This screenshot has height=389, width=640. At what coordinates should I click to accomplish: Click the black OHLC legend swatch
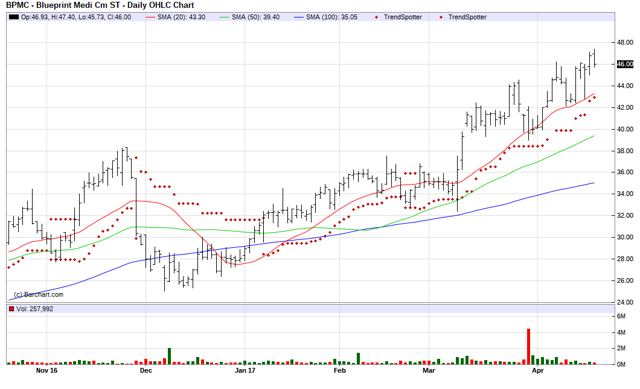14,17
